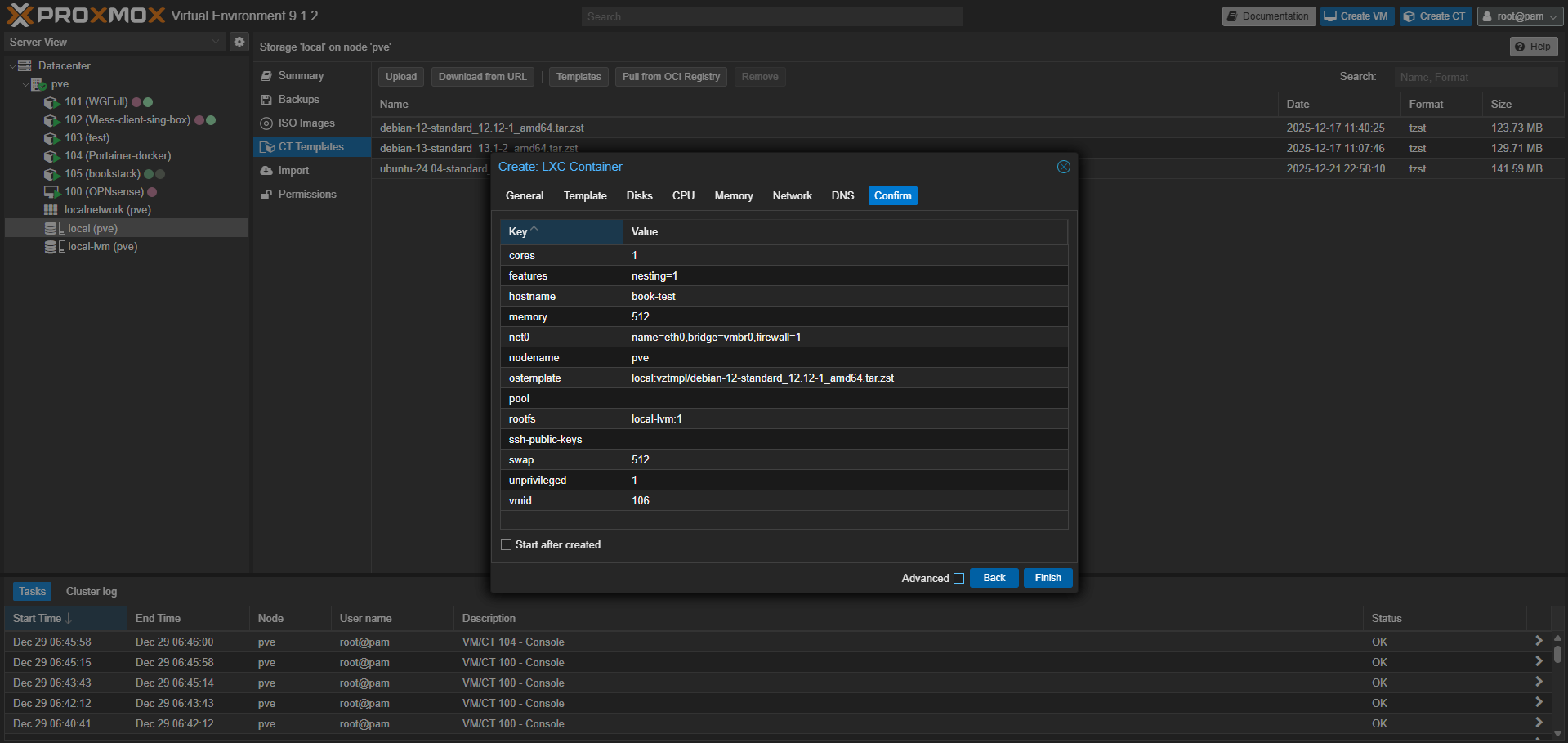Viewport: 1568px width, 743px height.
Task: Click the Create VM button
Action: click(x=1356, y=16)
